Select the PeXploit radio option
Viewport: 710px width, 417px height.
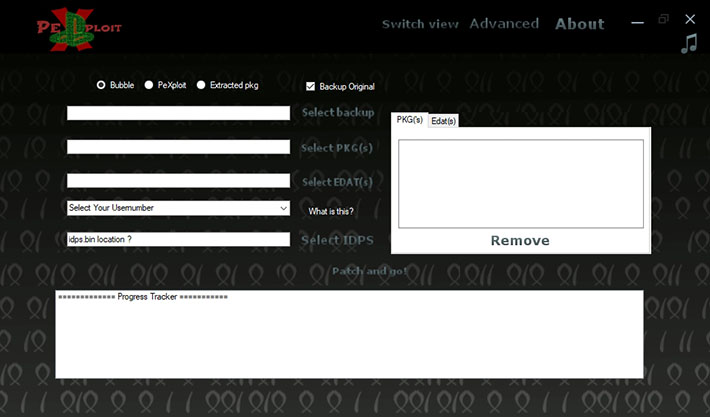[165, 85]
